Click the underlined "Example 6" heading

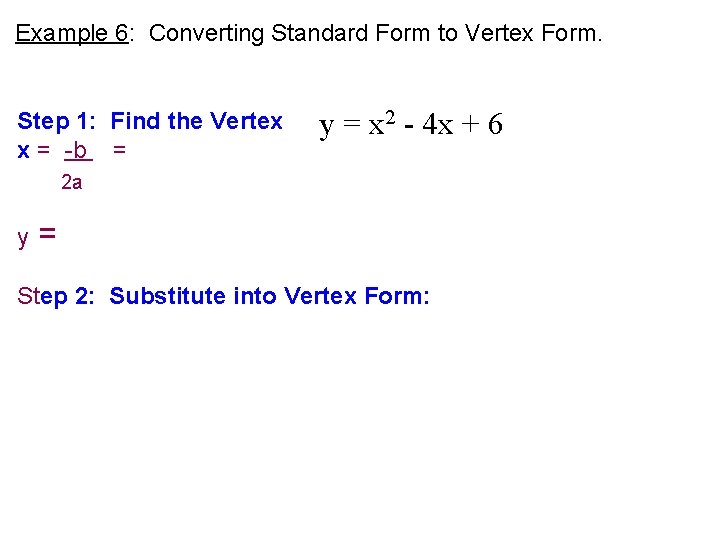pyautogui.click(x=72, y=34)
